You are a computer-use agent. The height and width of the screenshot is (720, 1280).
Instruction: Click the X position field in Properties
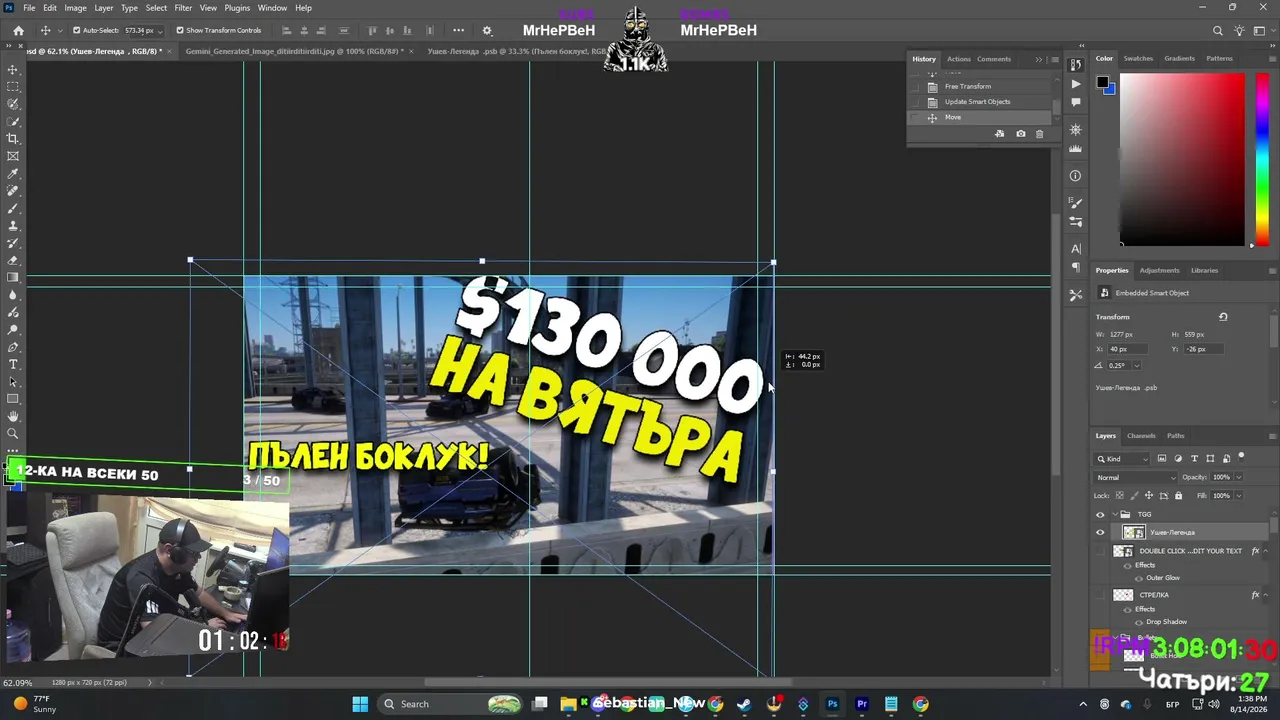[x=1130, y=349]
